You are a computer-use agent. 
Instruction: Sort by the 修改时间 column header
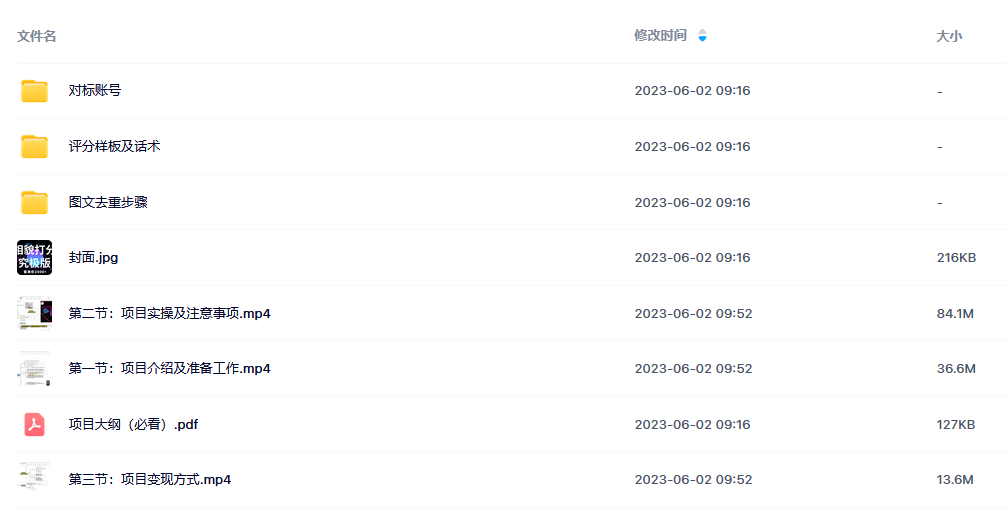point(660,35)
